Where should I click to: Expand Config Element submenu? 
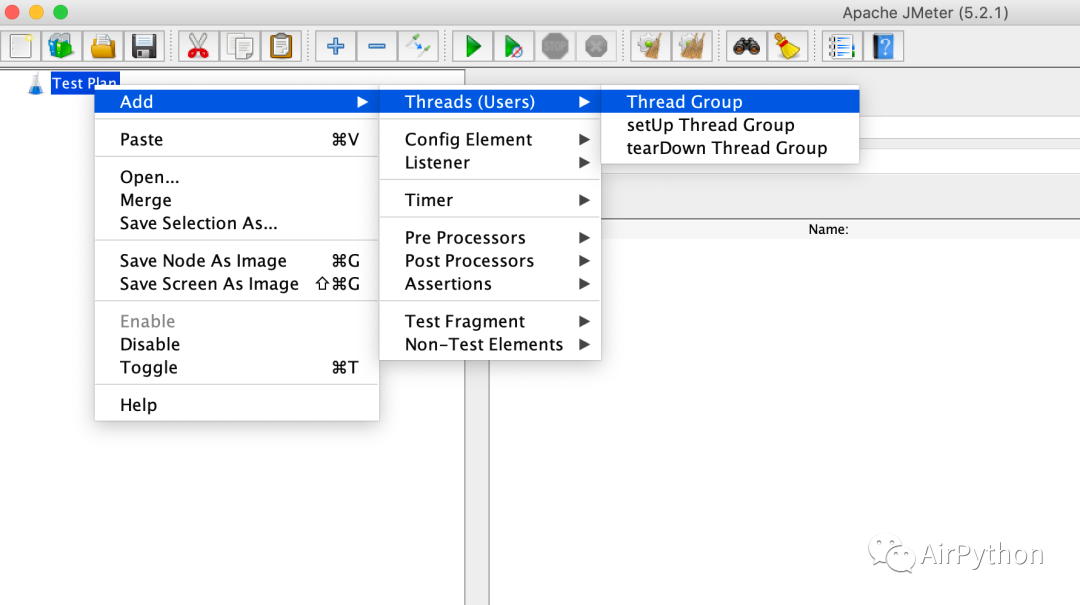[490, 139]
